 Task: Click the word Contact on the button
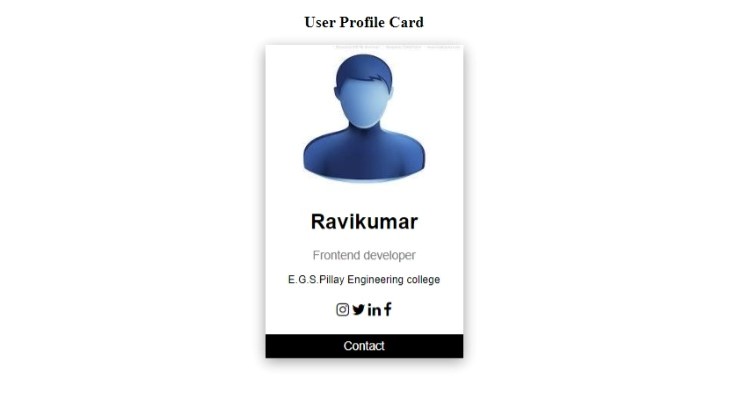tap(364, 346)
